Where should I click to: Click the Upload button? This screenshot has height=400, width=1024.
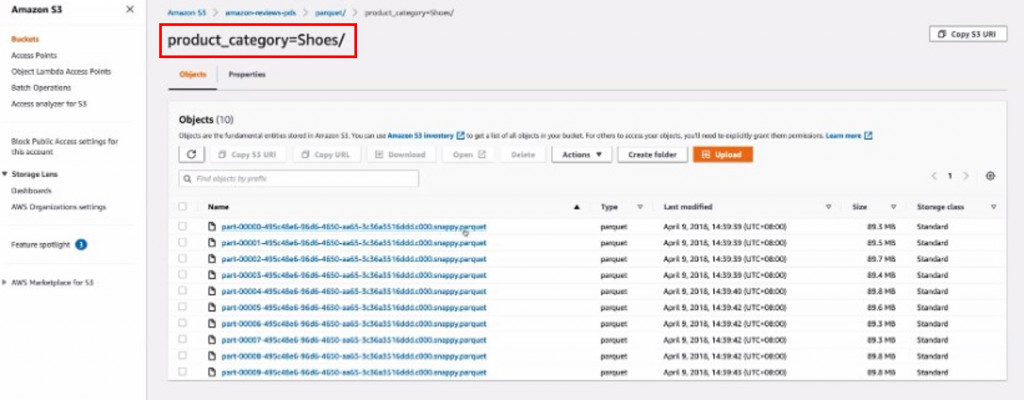click(x=723, y=155)
